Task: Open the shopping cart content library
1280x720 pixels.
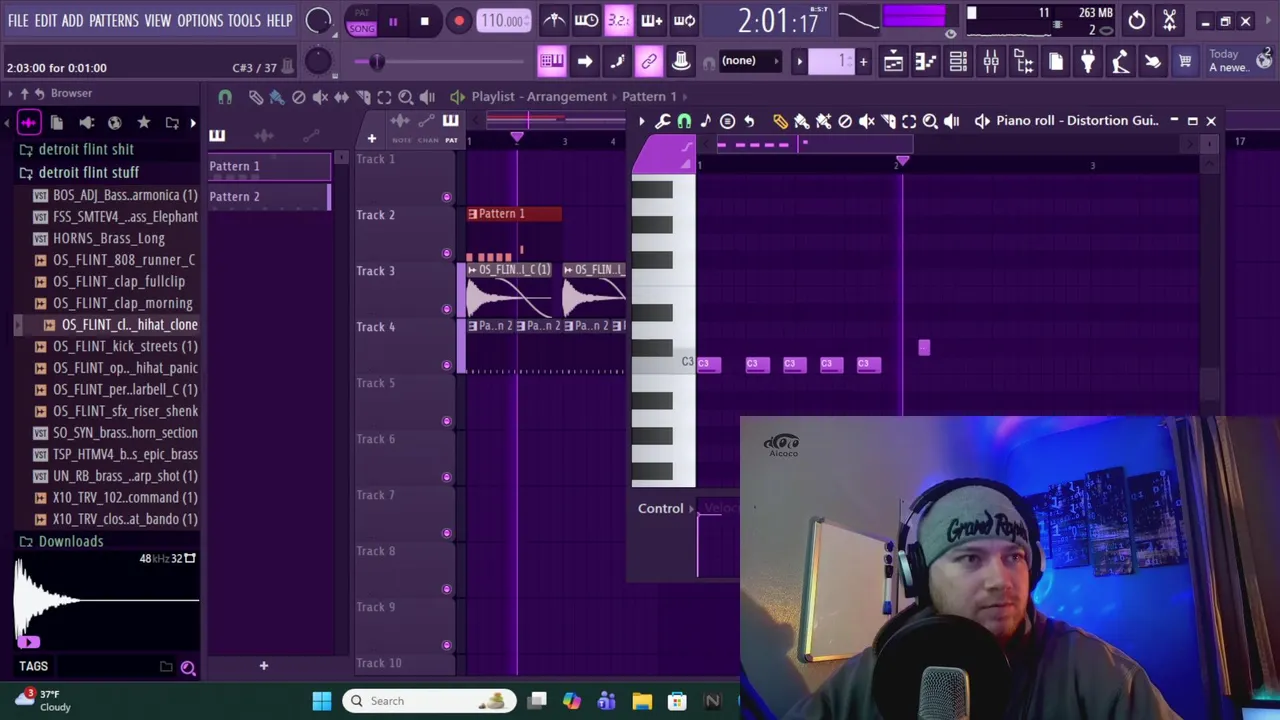Action: point(1185,62)
